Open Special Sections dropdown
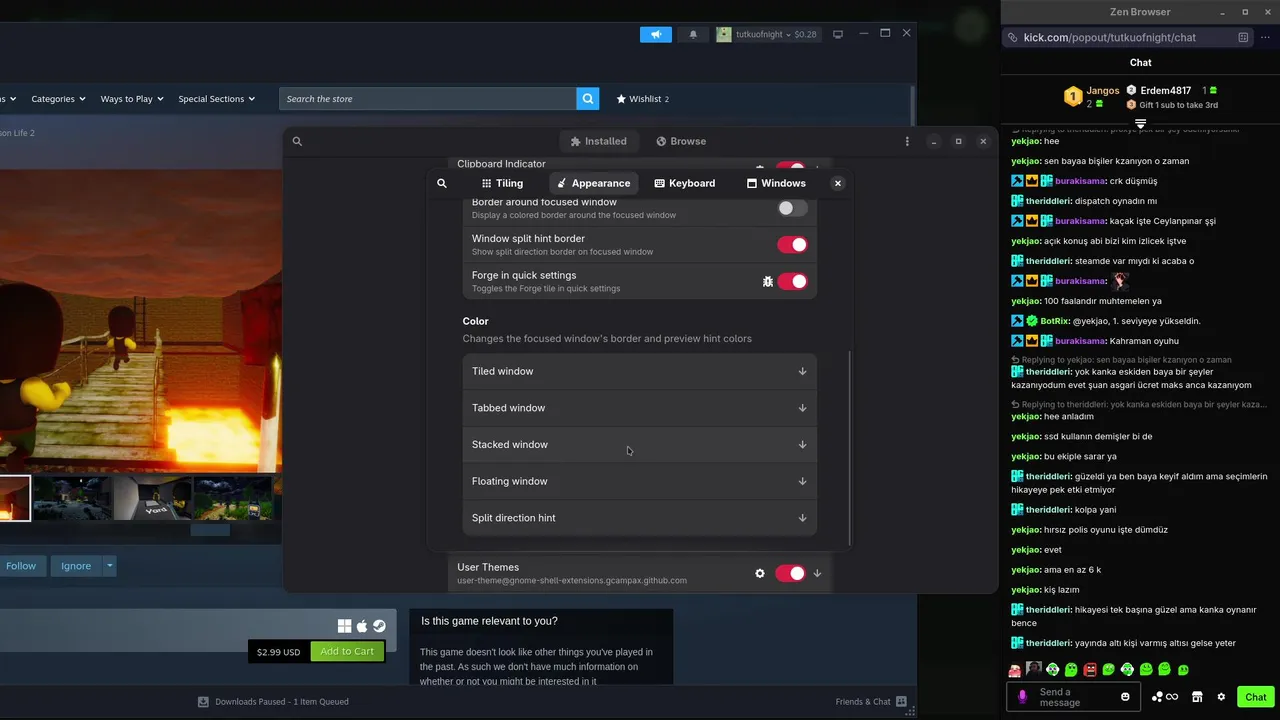Viewport: 1280px width, 720px height. (x=217, y=99)
